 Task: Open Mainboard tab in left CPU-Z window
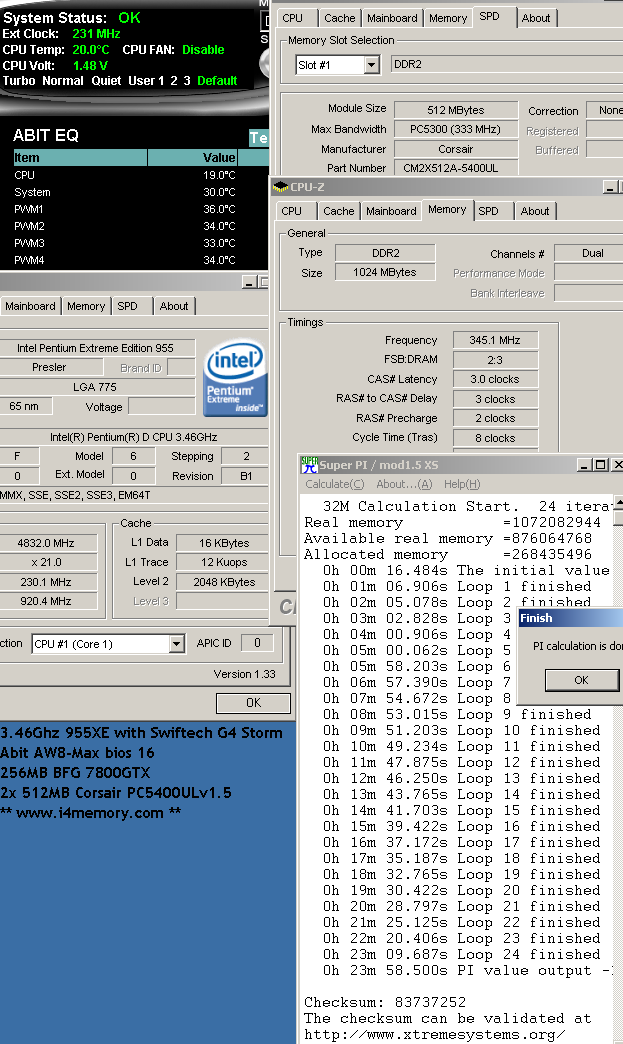point(30,306)
